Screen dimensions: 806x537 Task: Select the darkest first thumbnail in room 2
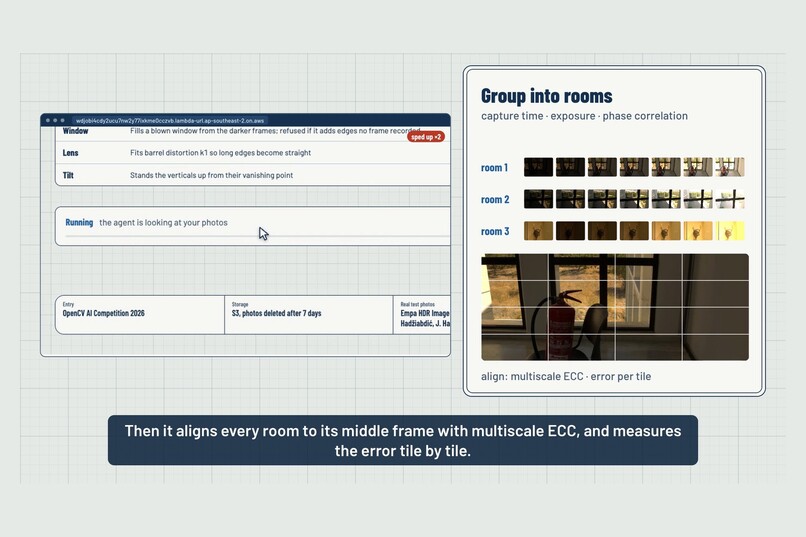click(538, 199)
